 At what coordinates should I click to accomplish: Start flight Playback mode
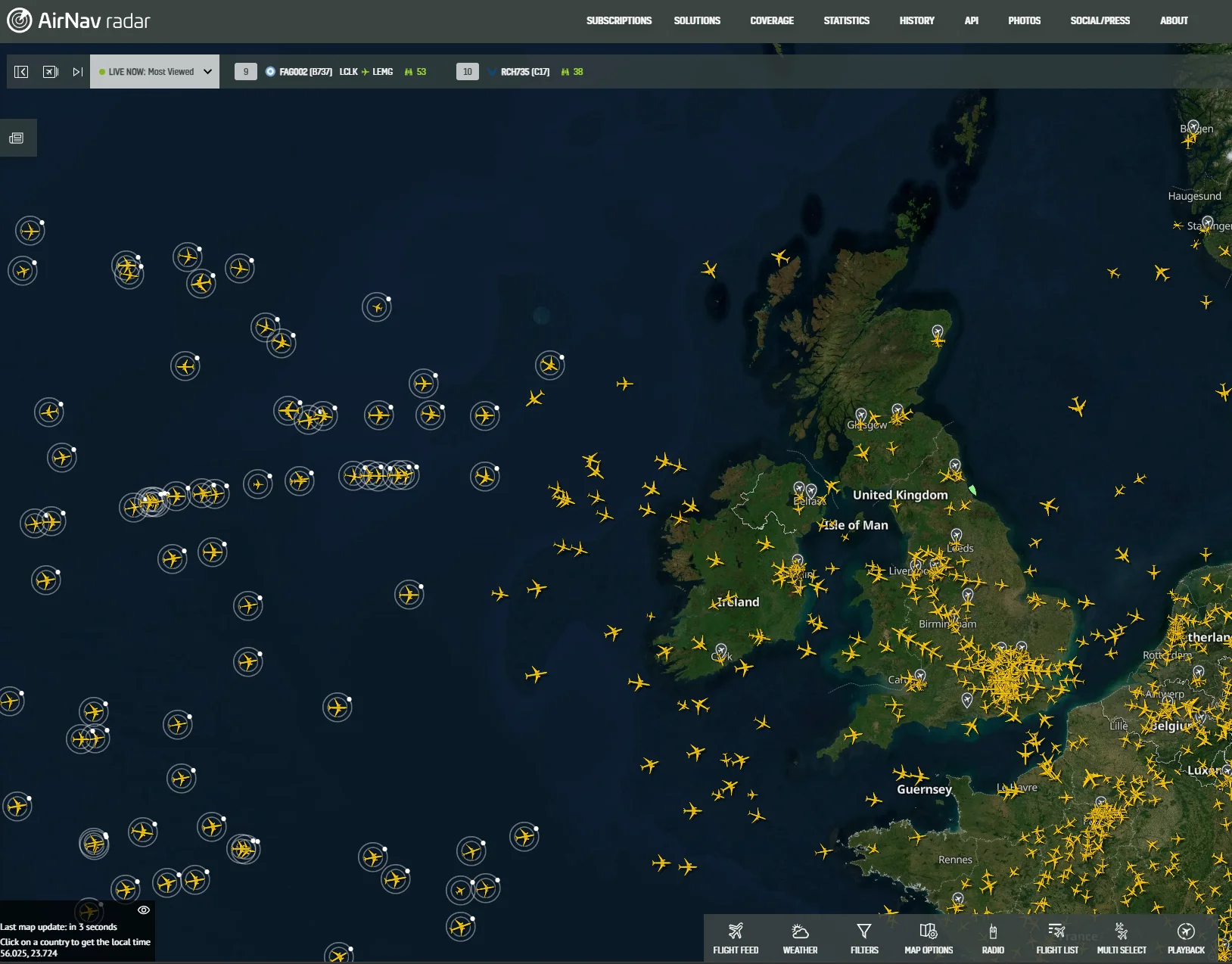point(1186,938)
